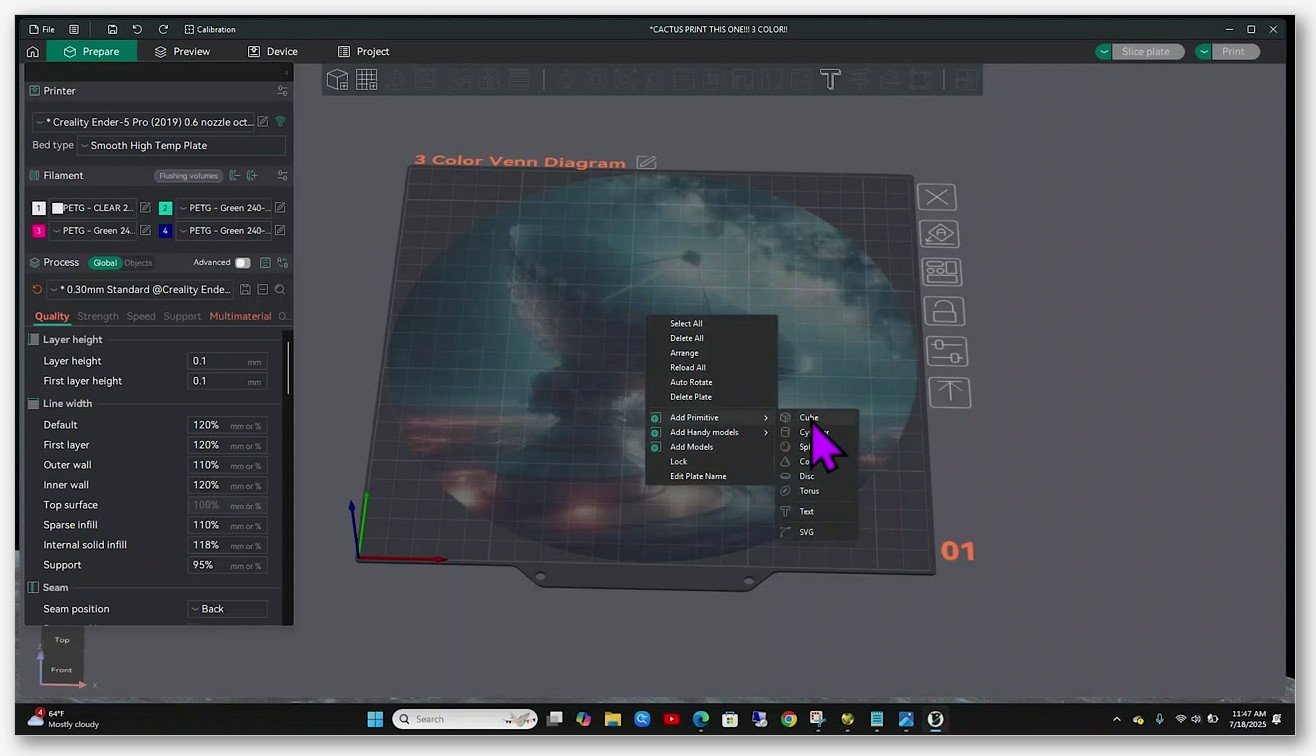Switch to the Preview tab
This screenshot has height=756, width=1316.
pyautogui.click(x=181, y=52)
